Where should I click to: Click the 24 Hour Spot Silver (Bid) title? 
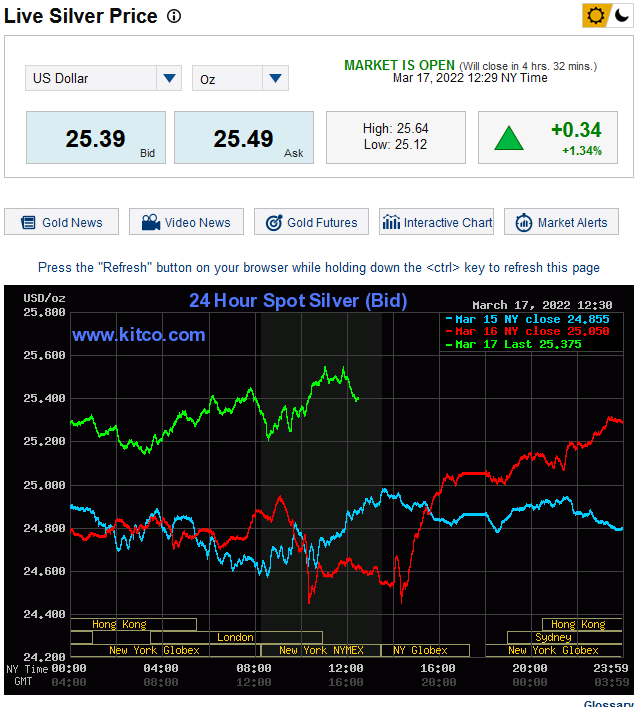tap(298, 301)
